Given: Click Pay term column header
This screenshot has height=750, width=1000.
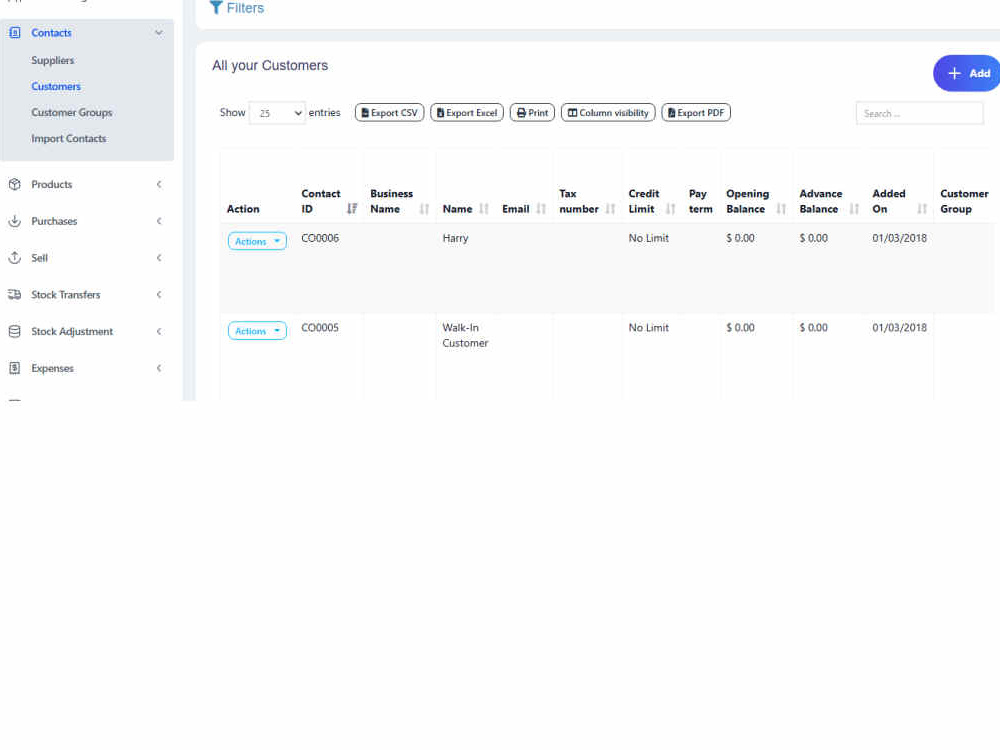Looking at the screenshot, I should point(701,201).
